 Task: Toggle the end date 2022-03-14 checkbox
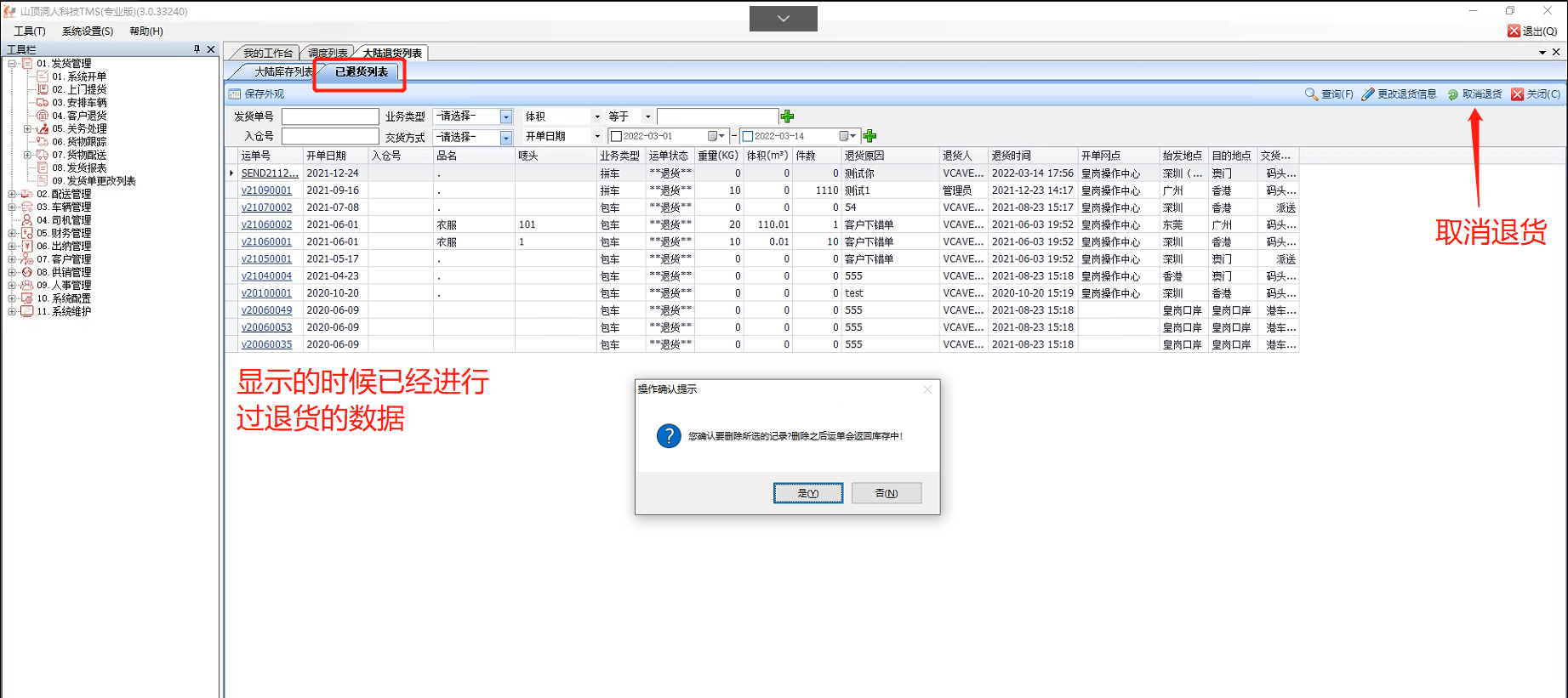pyautogui.click(x=748, y=136)
